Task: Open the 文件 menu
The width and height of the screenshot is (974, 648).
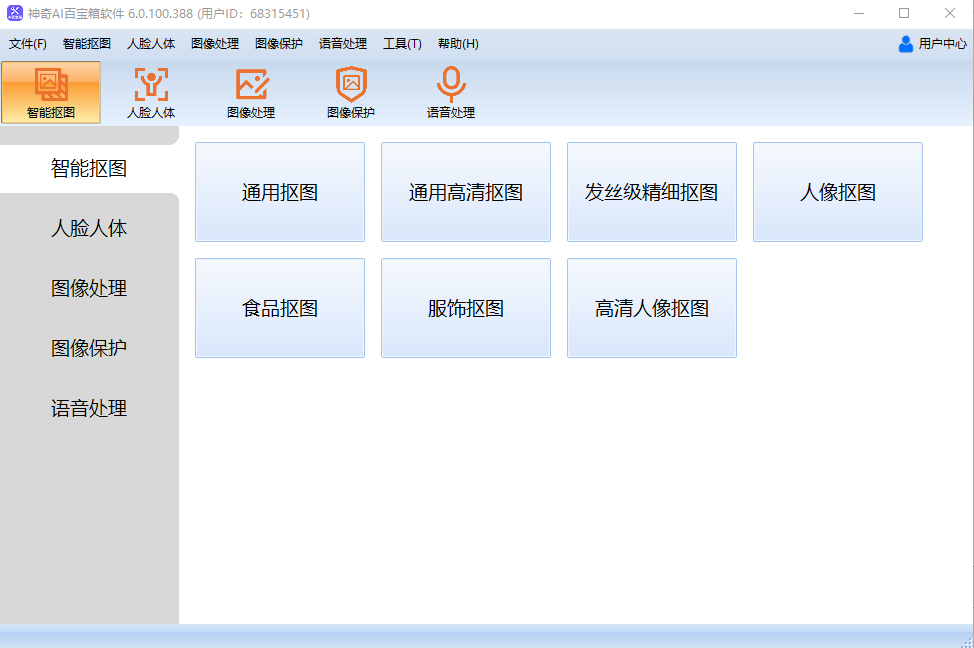Action: tap(26, 44)
